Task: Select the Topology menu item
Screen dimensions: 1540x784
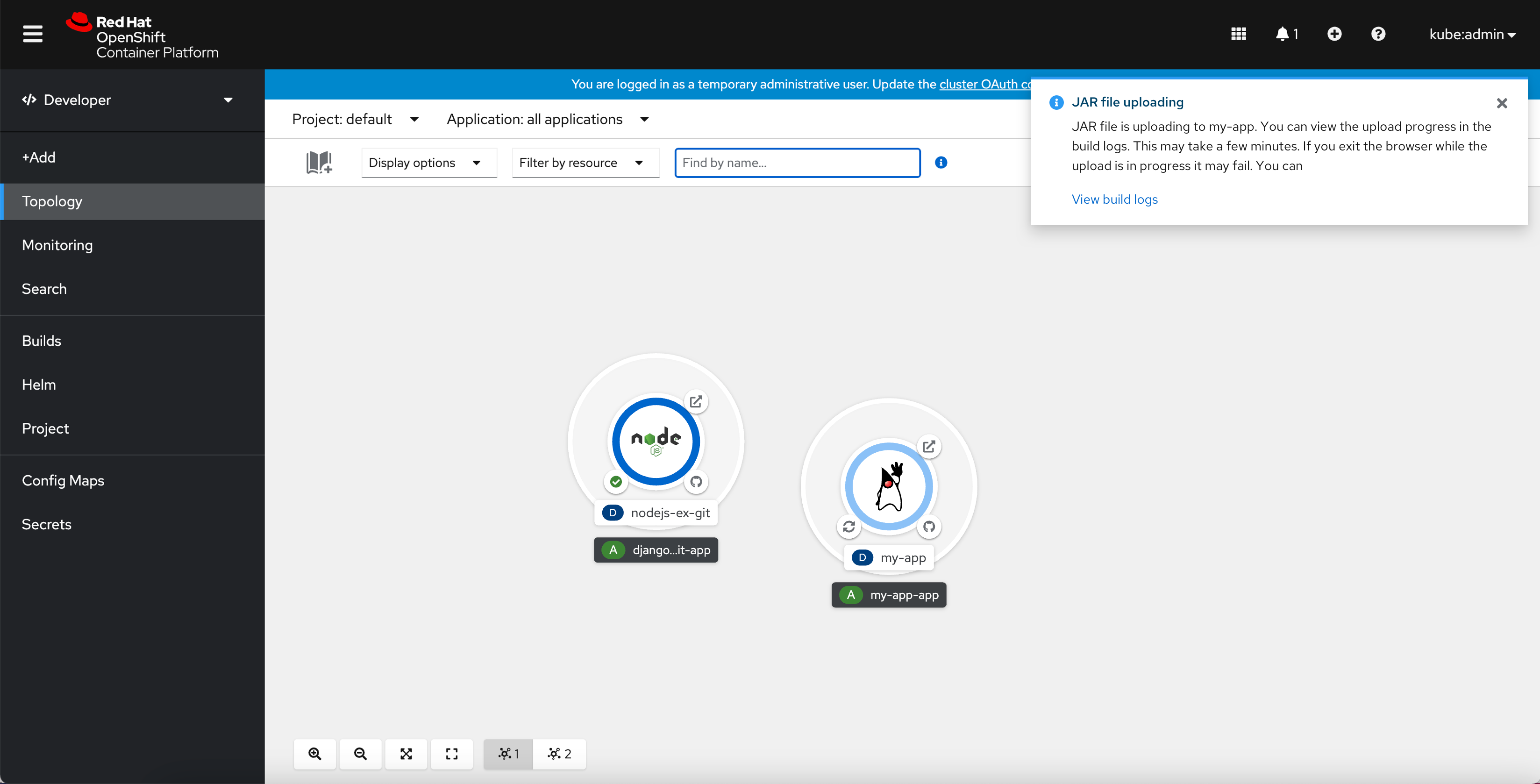Action: [x=51, y=200]
